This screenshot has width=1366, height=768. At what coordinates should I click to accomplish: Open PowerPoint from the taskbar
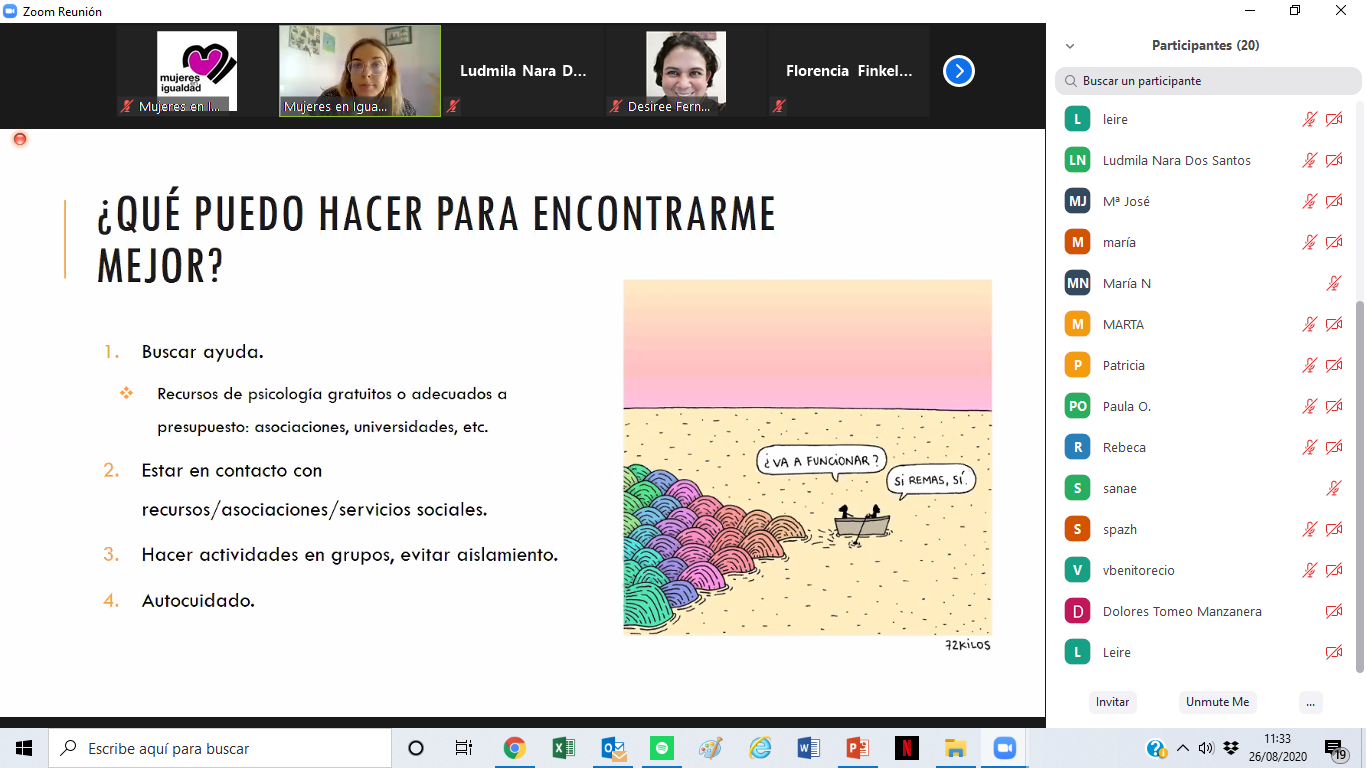[857, 748]
